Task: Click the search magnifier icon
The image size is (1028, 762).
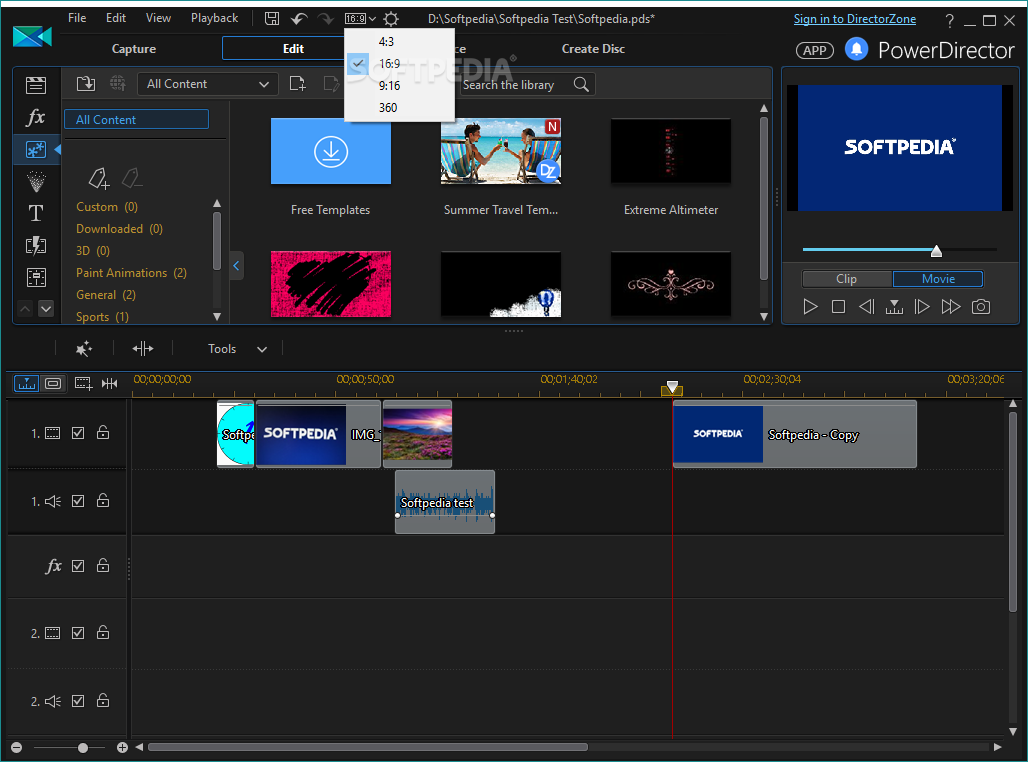Action: click(581, 85)
